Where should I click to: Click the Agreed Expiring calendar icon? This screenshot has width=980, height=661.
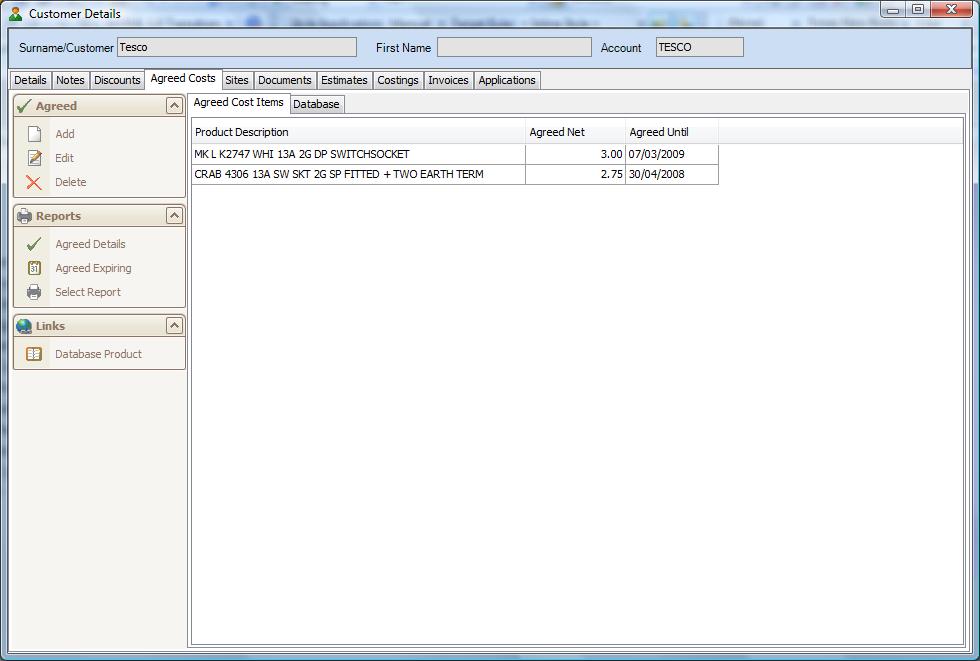click(x=34, y=268)
